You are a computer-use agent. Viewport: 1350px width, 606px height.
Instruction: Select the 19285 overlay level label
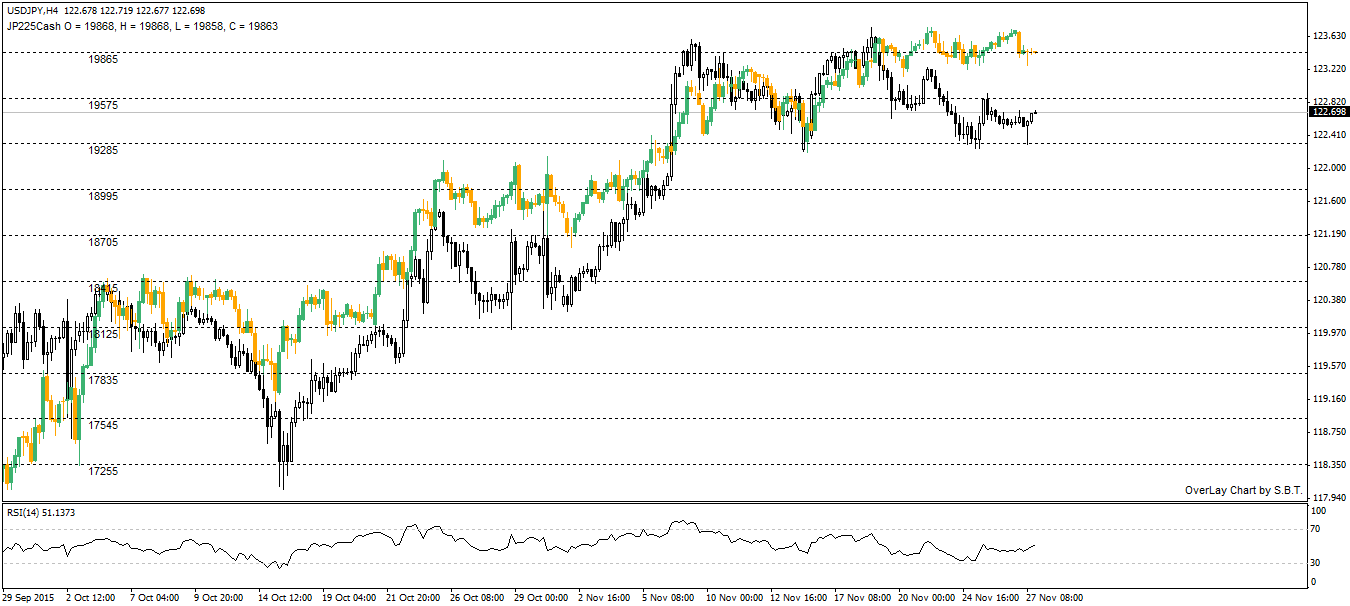pyautogui.click(x=104, y=151)
